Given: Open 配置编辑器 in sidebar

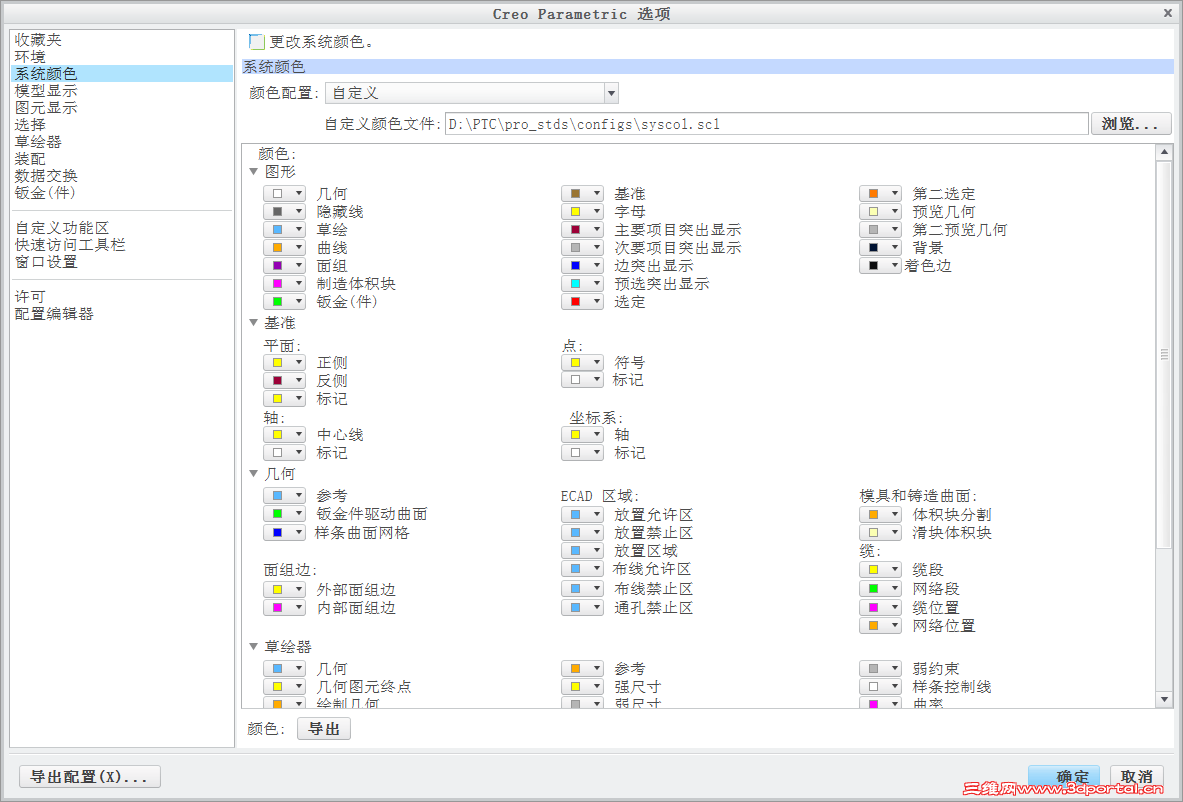Looking at the screenshot, I should tap(54, 313).
